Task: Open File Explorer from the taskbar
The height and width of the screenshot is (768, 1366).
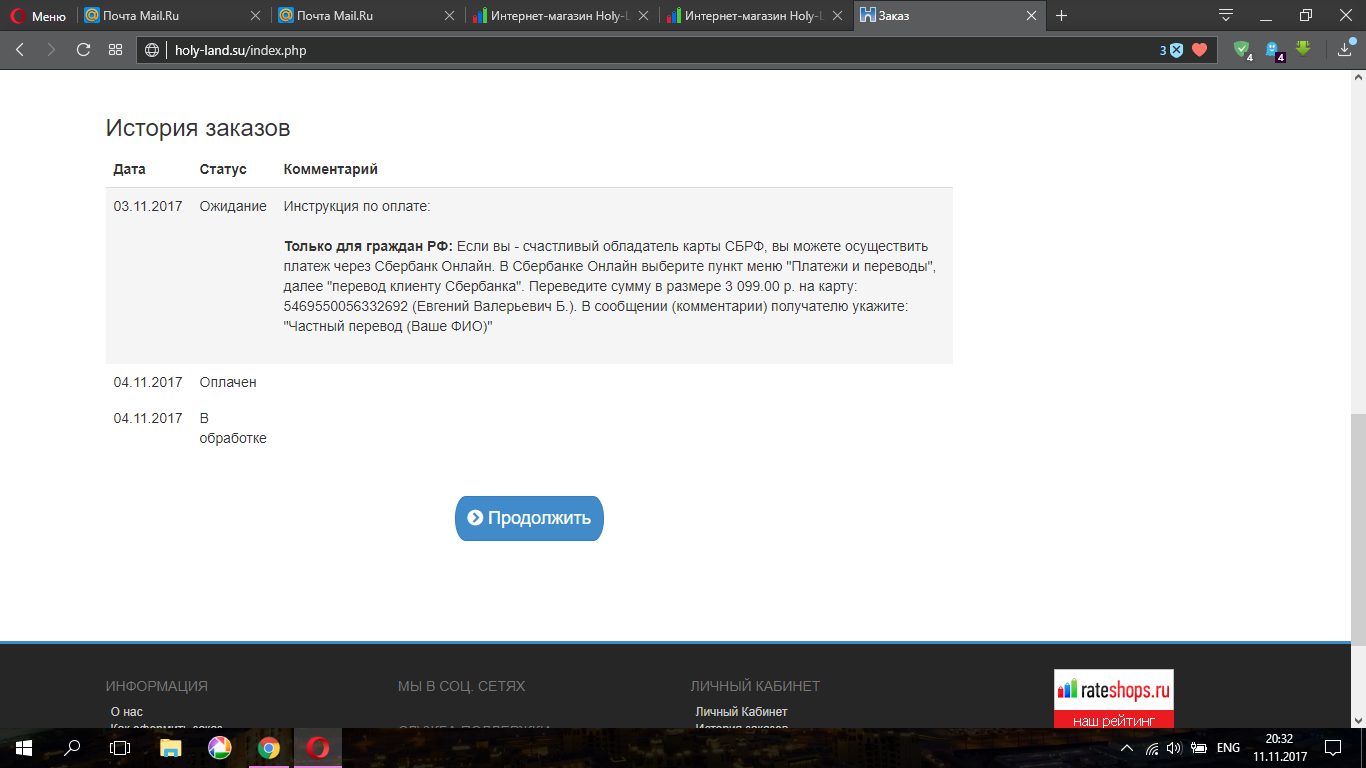Action: tap(170, 748)
